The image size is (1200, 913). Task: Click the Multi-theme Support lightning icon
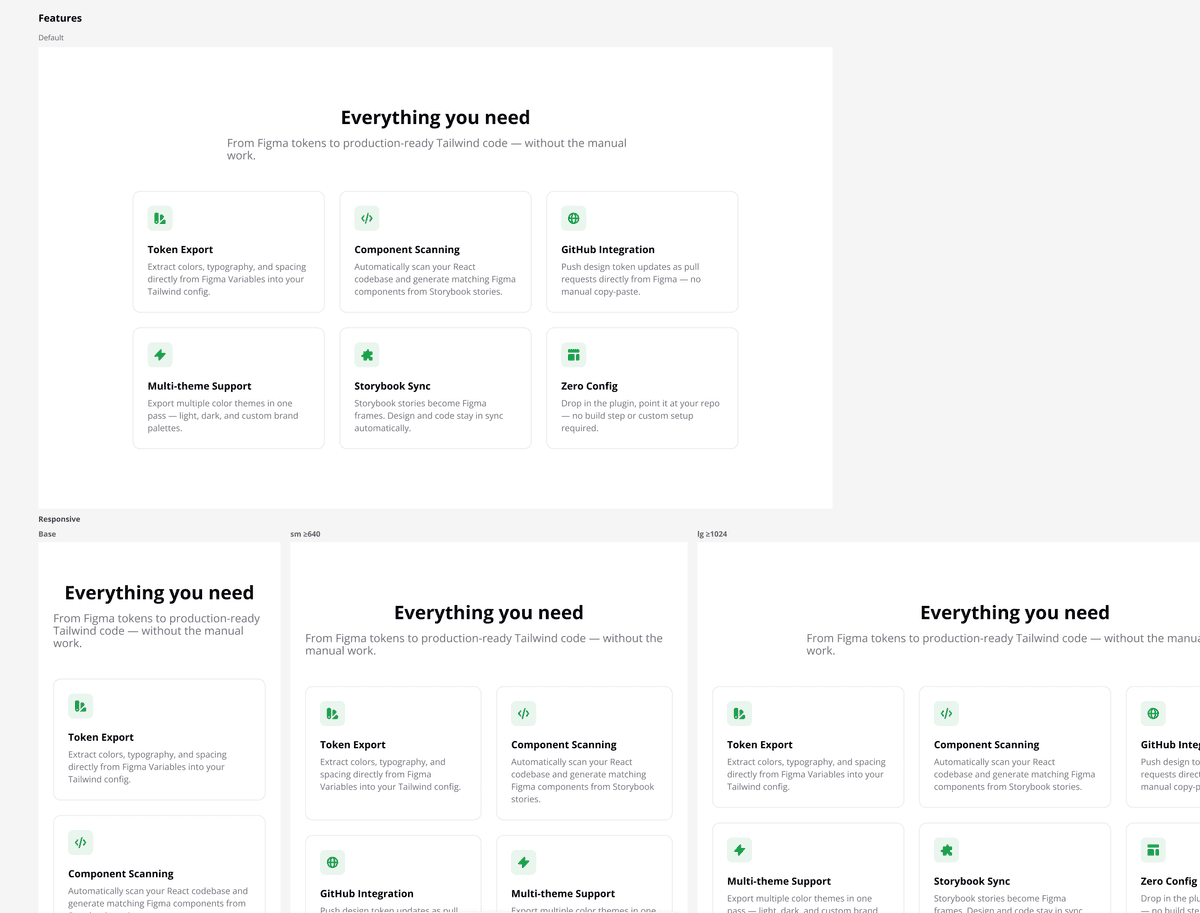pyautogui.click(x=160, y=354)
